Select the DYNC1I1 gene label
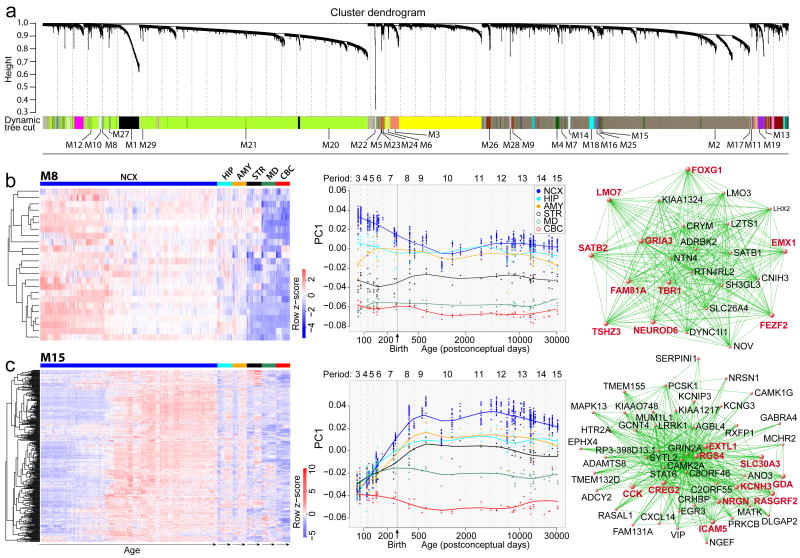The width and height of the screenshot is (800, 558). (x=709, y=333)
